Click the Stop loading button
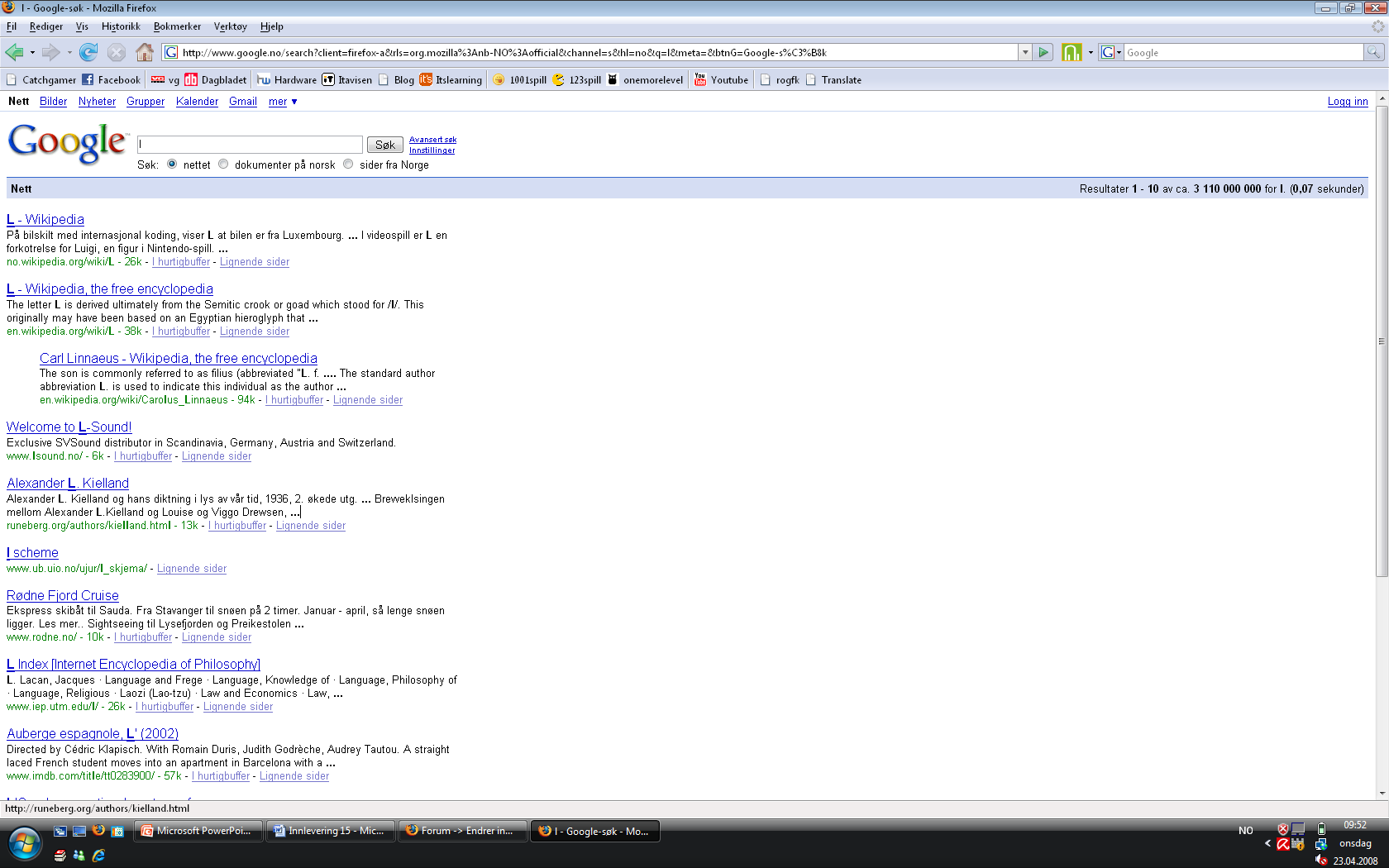1389x868 pixels. [117, 52]
